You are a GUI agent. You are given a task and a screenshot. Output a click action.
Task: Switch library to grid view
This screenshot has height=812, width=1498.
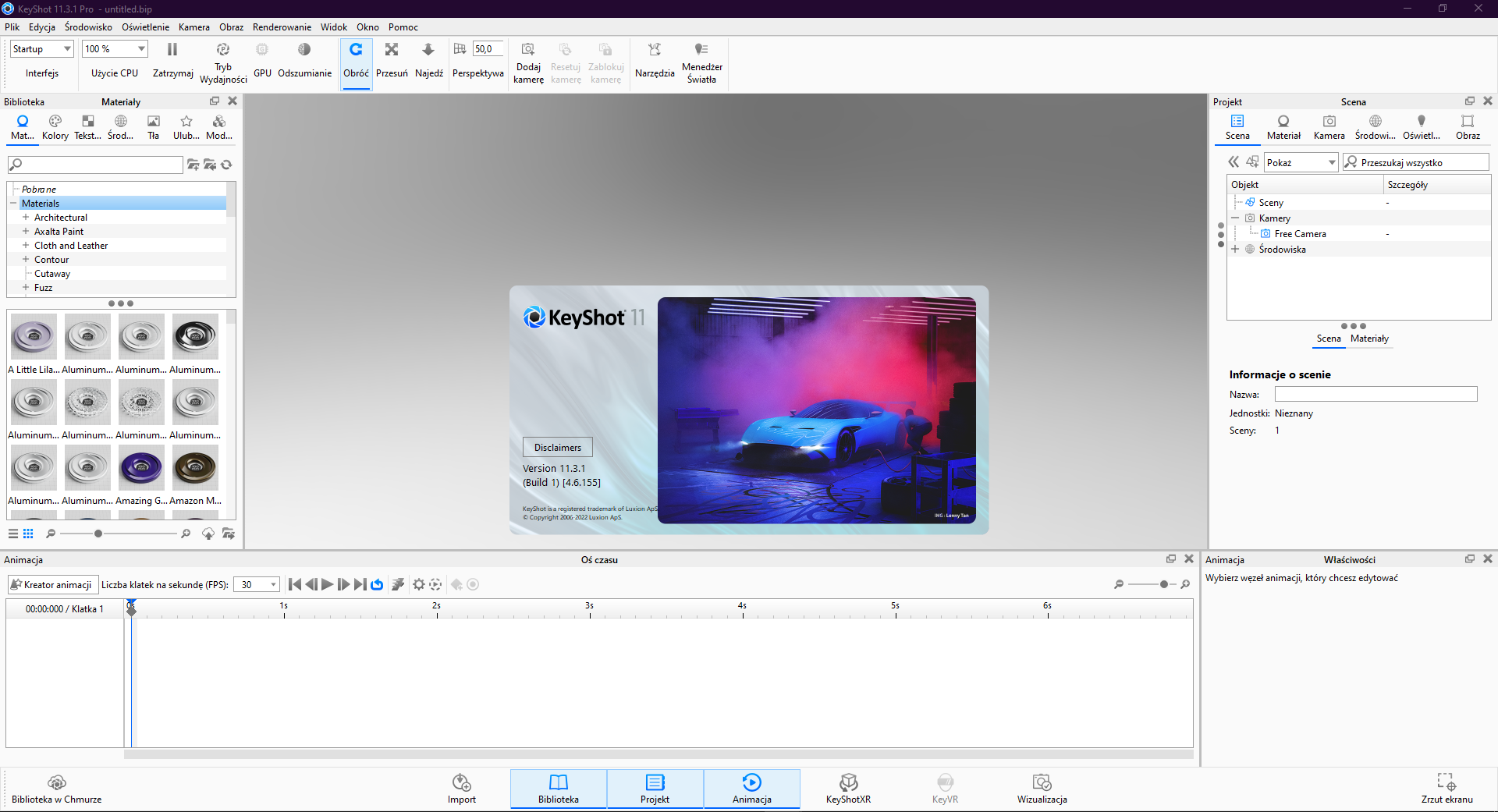(28, 534)
